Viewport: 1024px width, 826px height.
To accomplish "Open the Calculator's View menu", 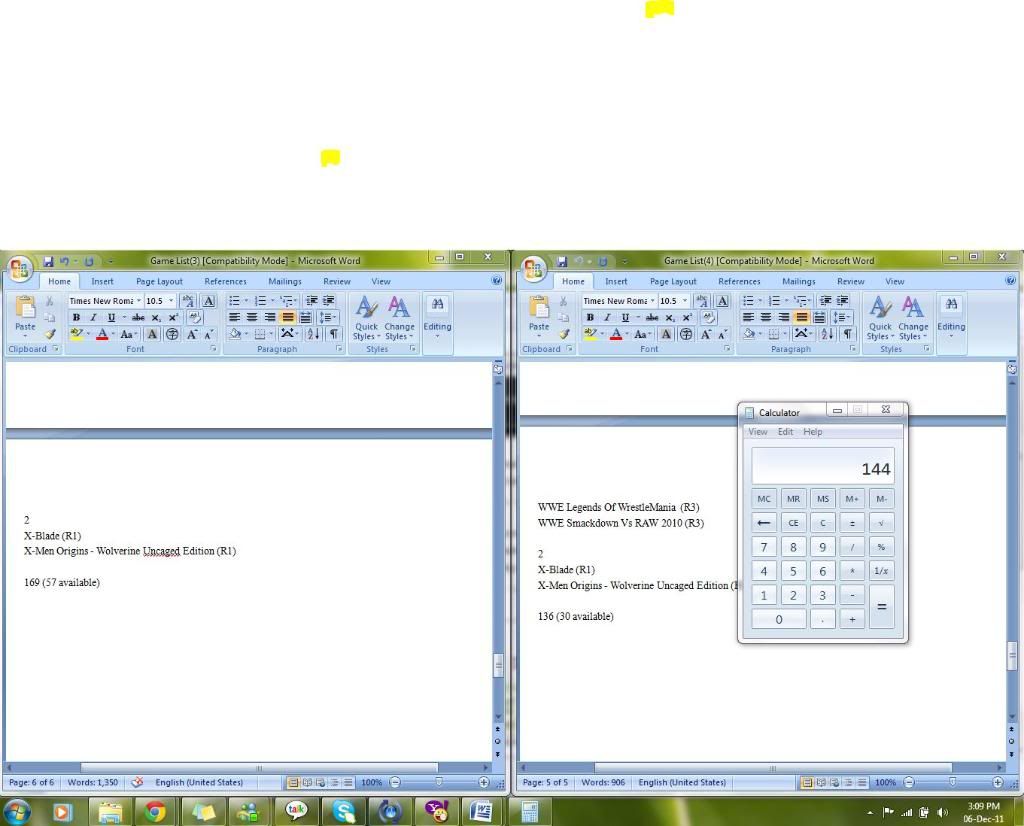I will coord(758,432).
